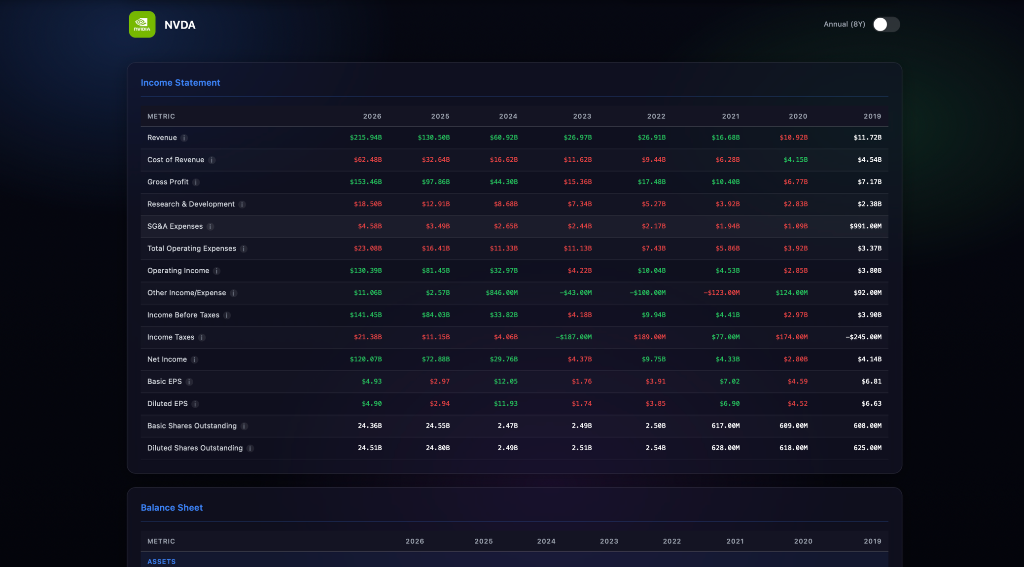This screenshot has height=567, width=1024.
Task: Select the 2026 Revenue value $215.94B
Action: pyautogui.click(x=366, y=138)
